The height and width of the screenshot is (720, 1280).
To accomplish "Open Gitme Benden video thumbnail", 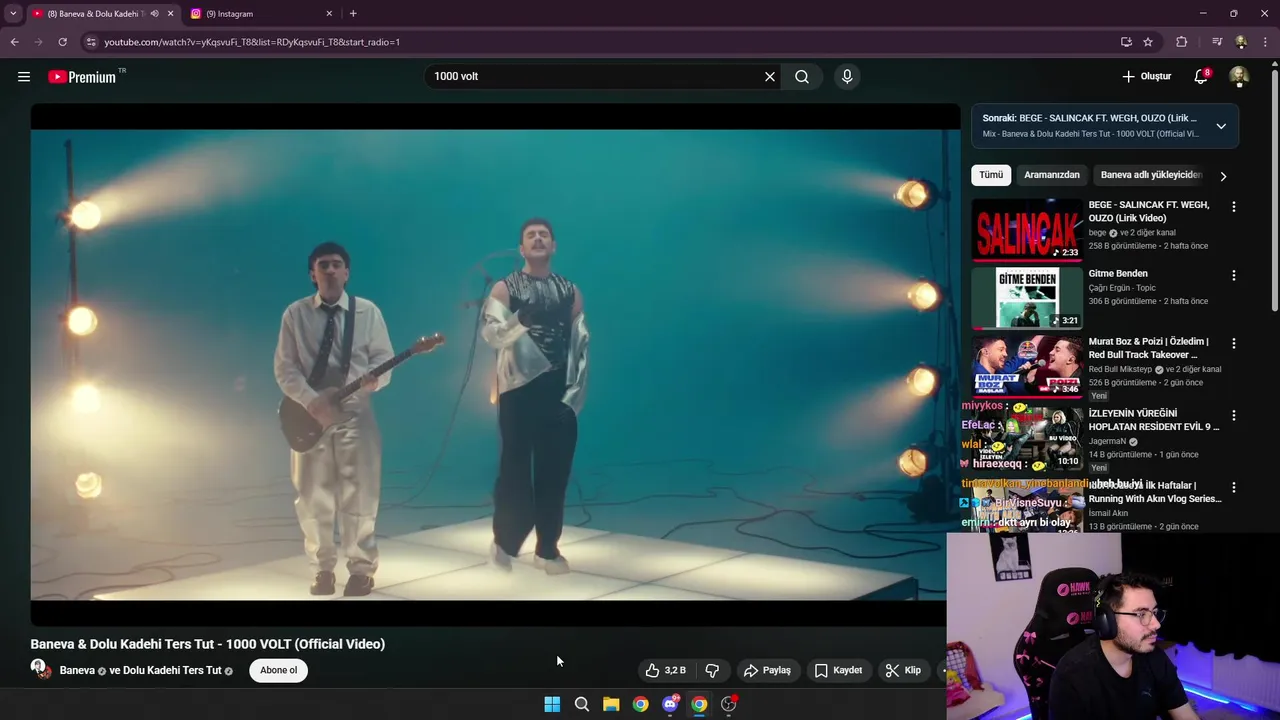I will [x=1027, y=297].
